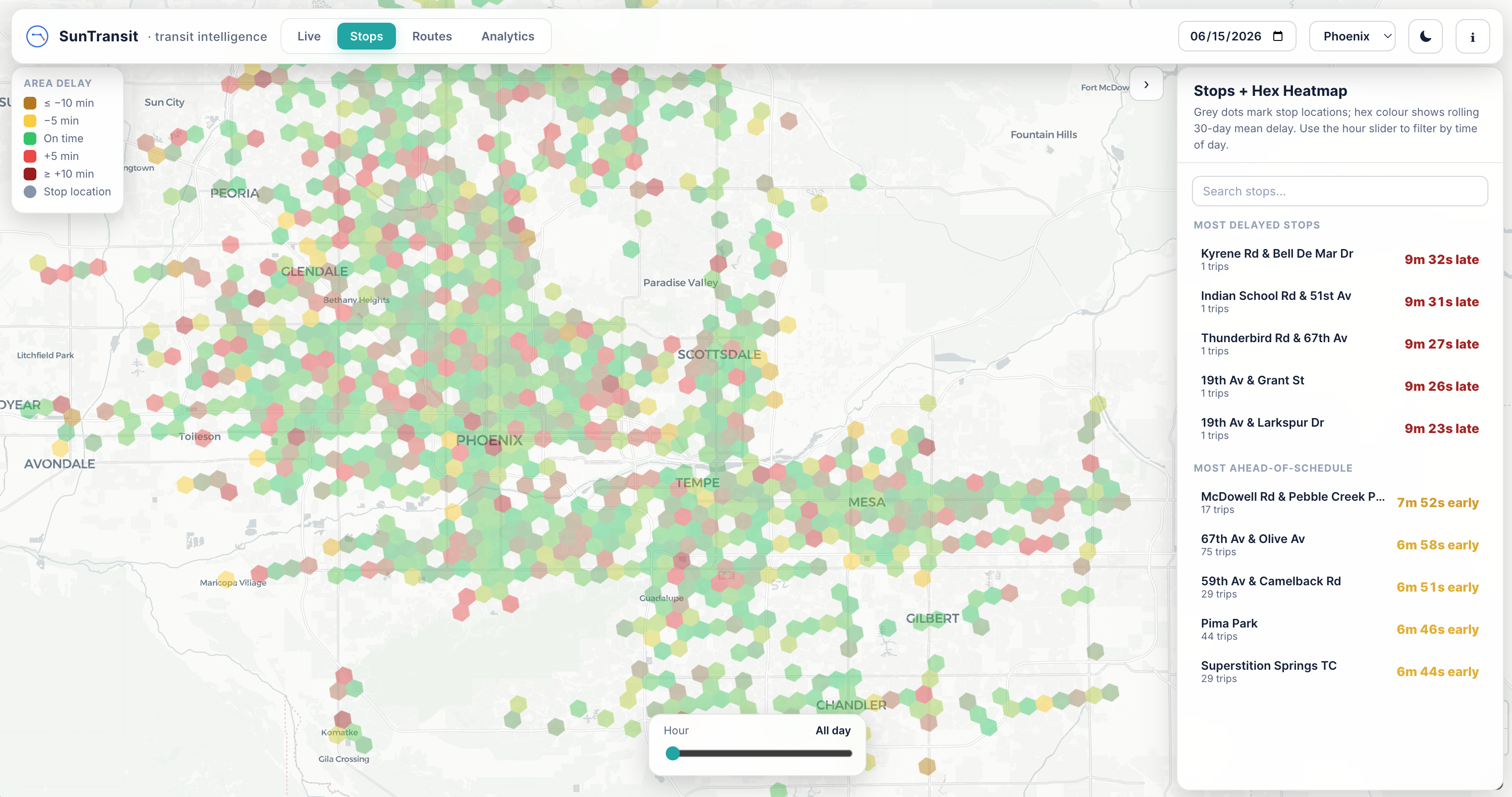Click the Hour slider handle

(x=673, y=753)
